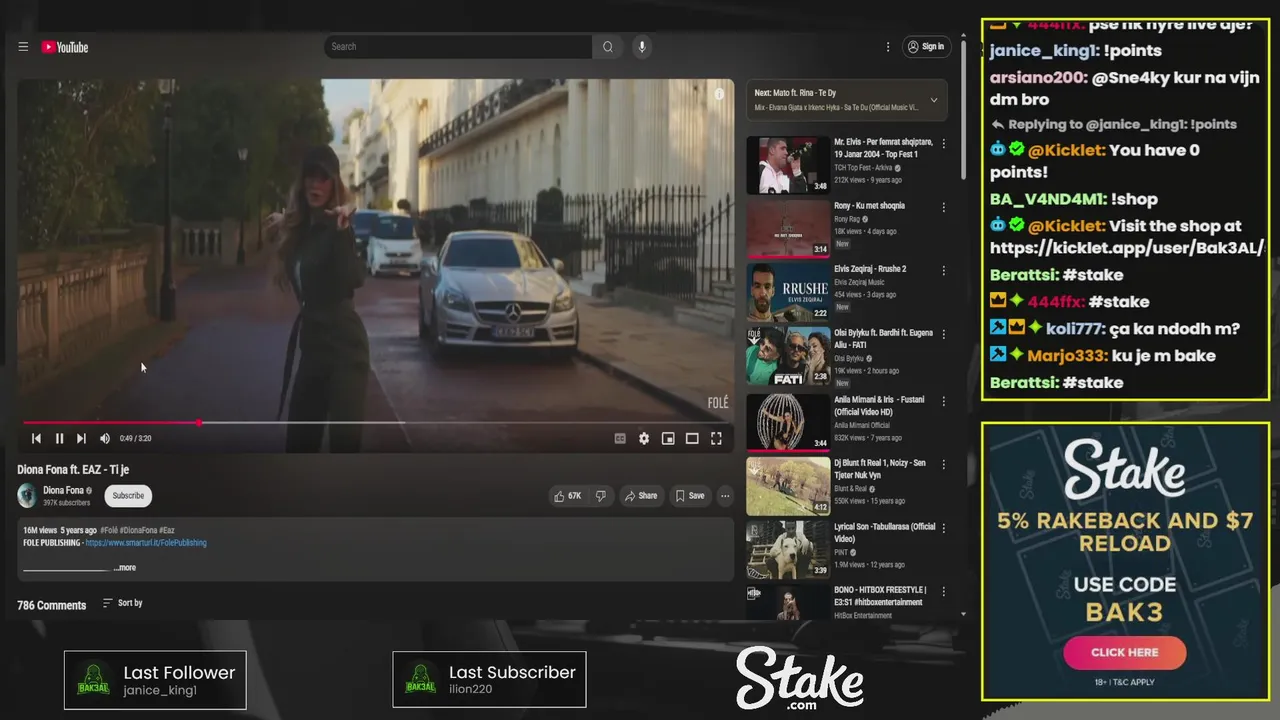Click koli777 username in chat
This screenshot has height=720, width=1280.
[1075, 328]
